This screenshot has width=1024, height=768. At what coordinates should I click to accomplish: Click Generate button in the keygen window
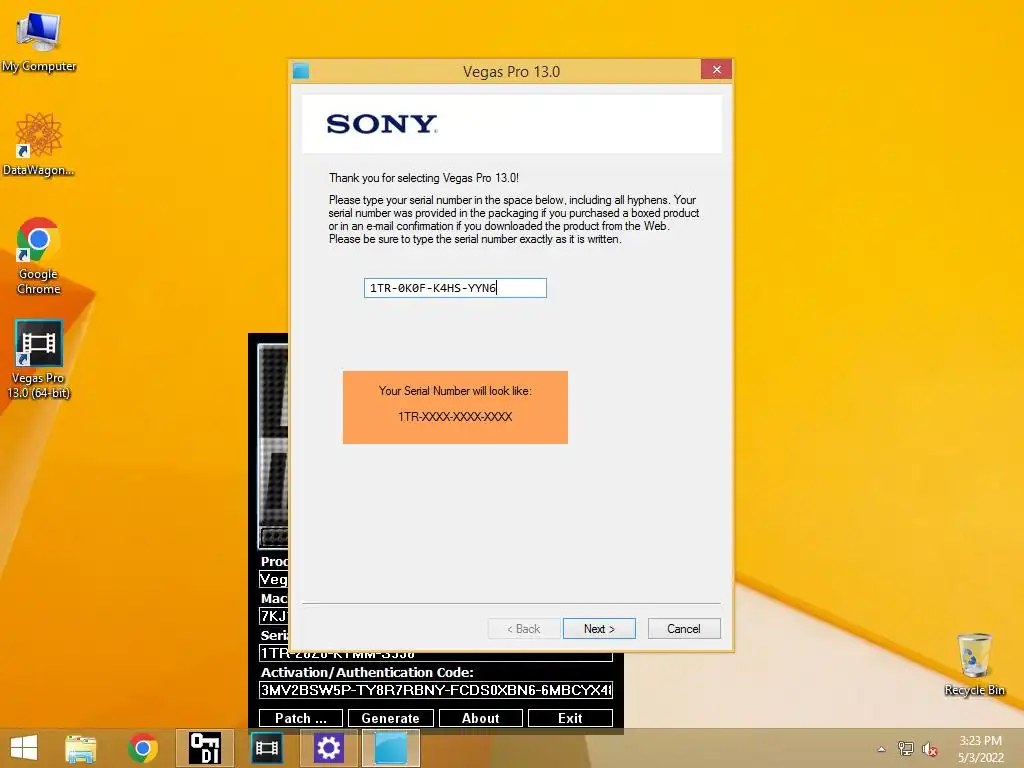[x=391, y=718]
